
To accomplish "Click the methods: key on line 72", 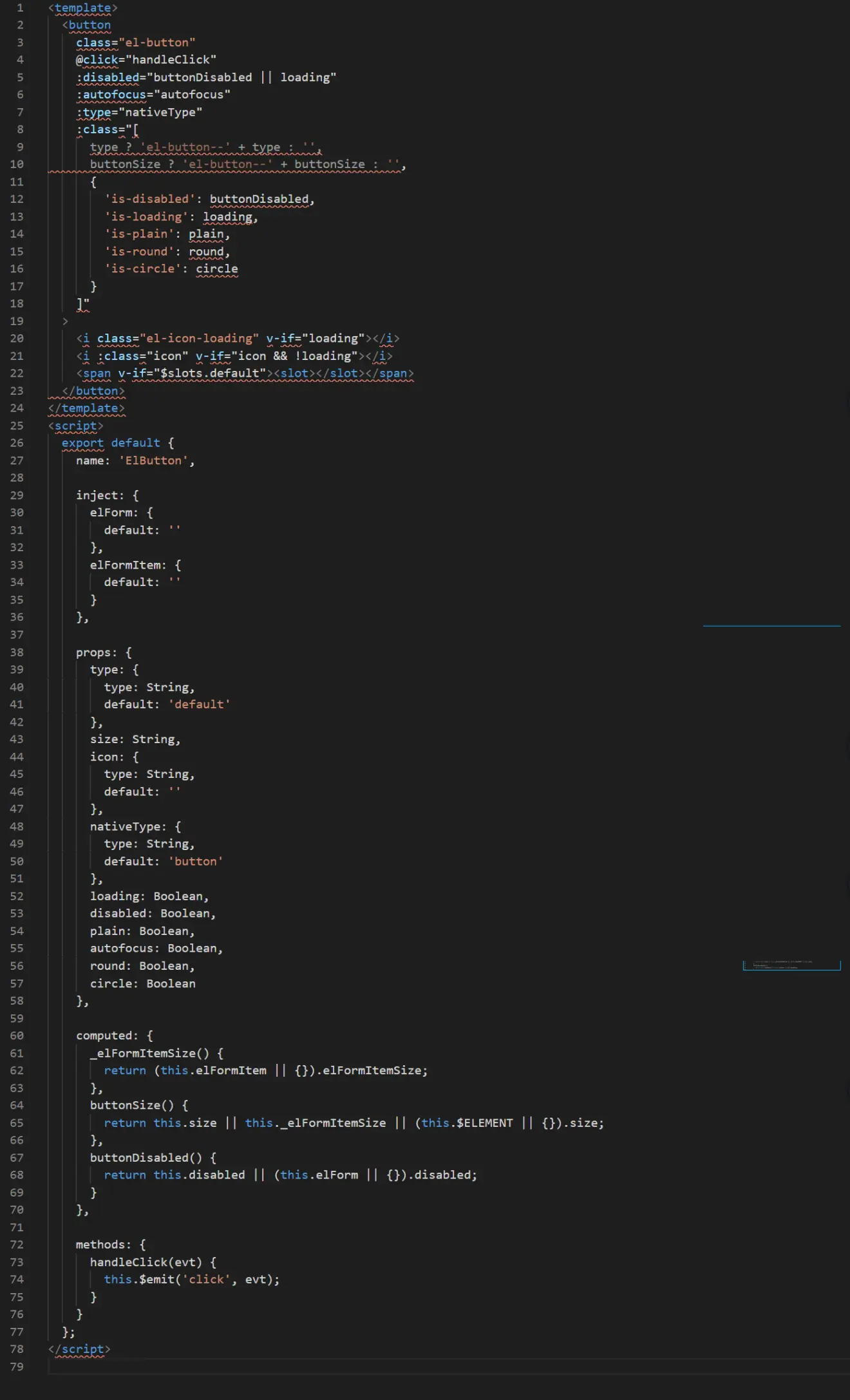I will [104, 1245].
